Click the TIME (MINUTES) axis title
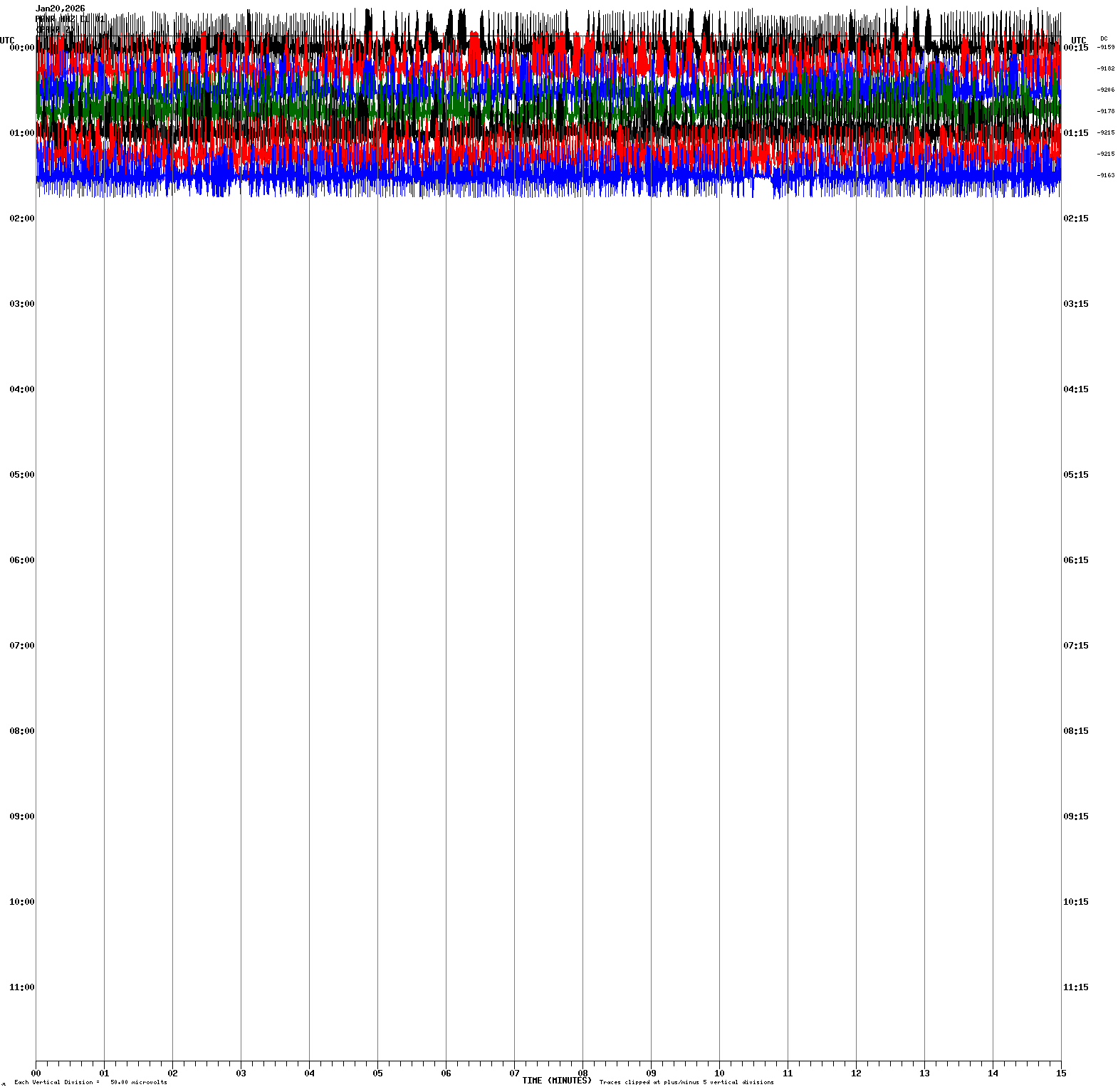The width and height of the screenshot is (1118, 1092). pos(556,1081)
